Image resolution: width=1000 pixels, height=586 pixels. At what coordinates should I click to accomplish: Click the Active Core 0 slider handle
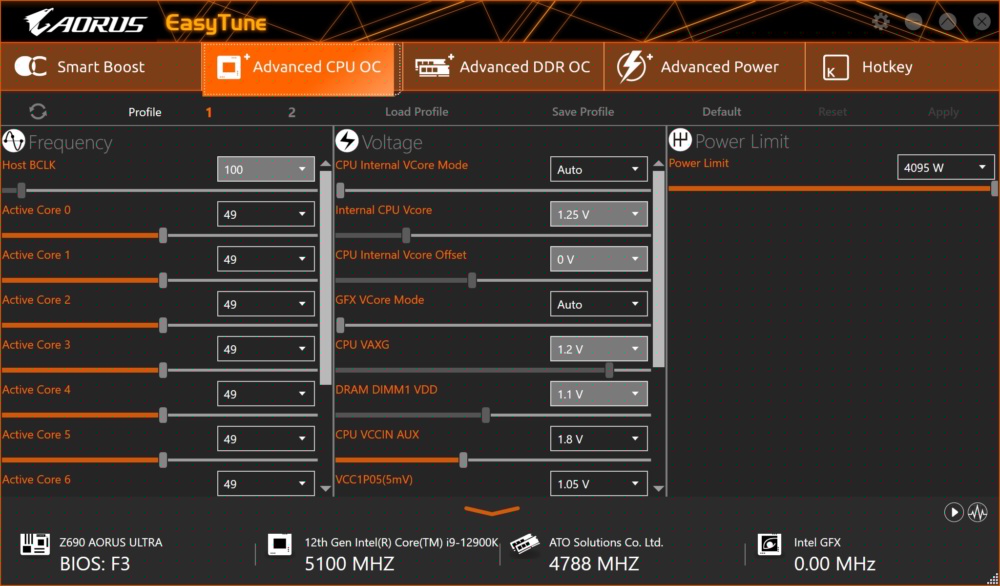pos(163,235)
